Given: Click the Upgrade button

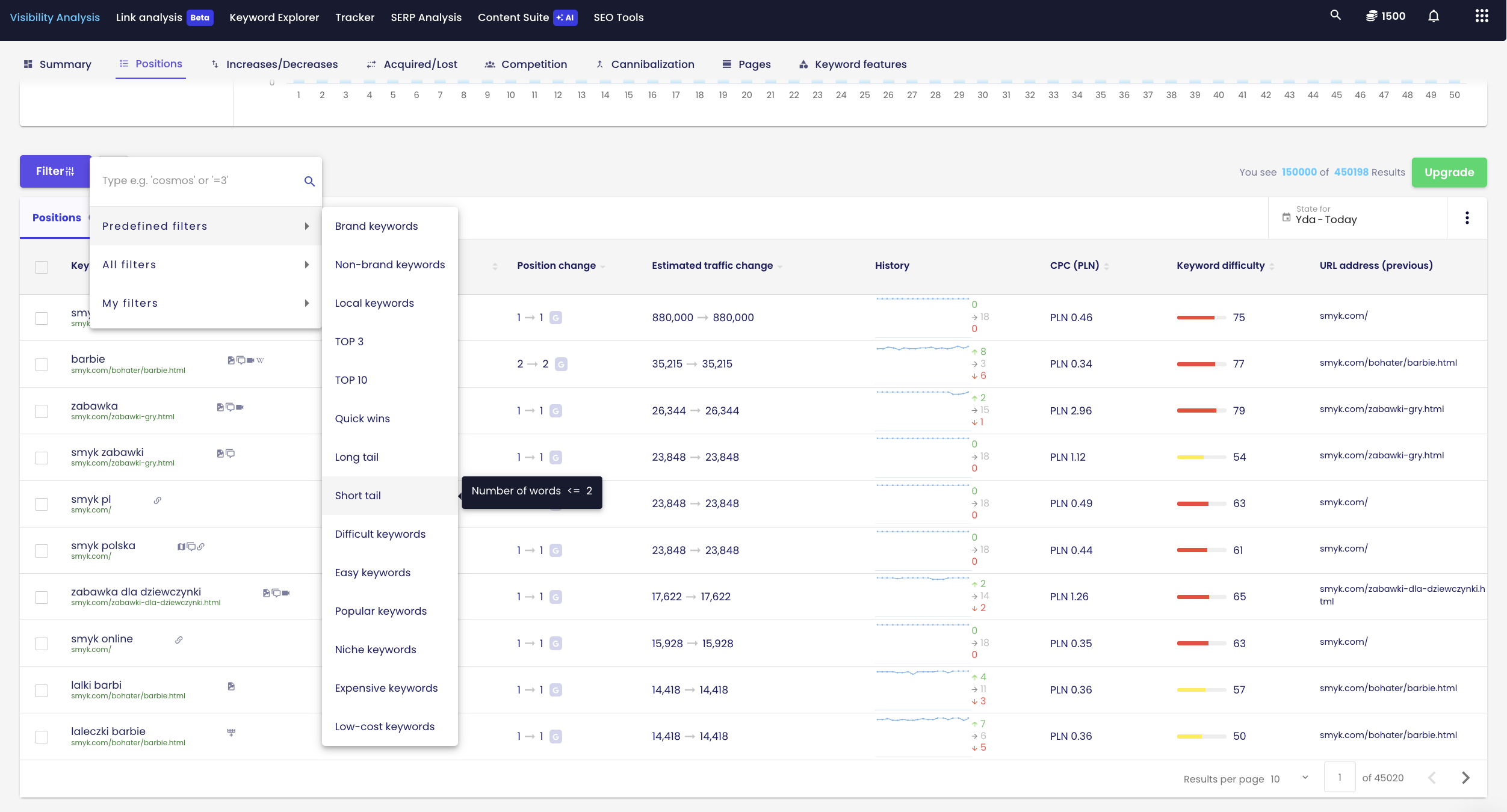Looking at the screenshot, I should (x=1449, y=171).
